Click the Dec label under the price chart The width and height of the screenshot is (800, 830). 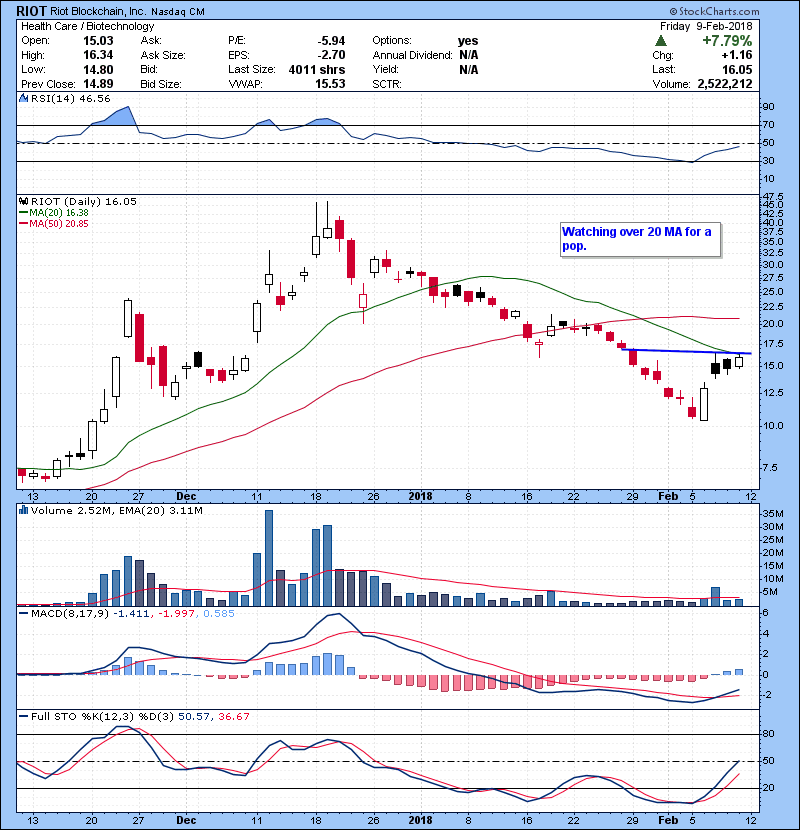[x=186, y=497]
